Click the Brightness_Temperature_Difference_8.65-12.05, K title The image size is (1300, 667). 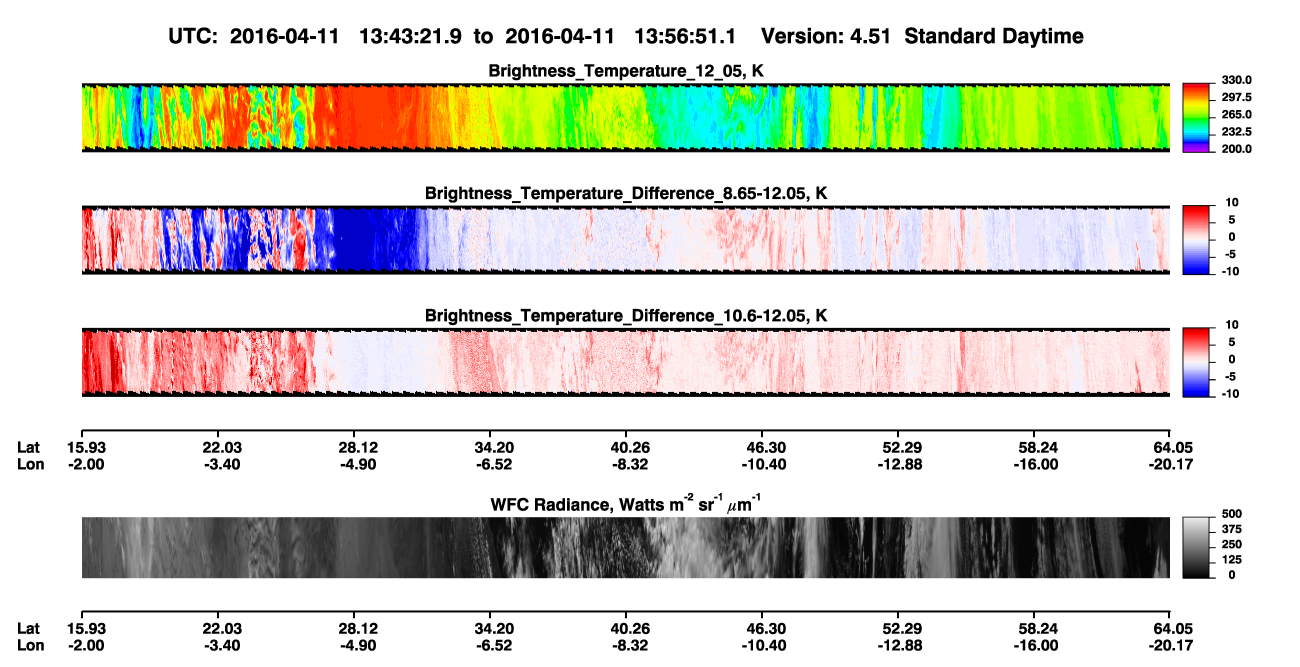[x=626, y=193]
